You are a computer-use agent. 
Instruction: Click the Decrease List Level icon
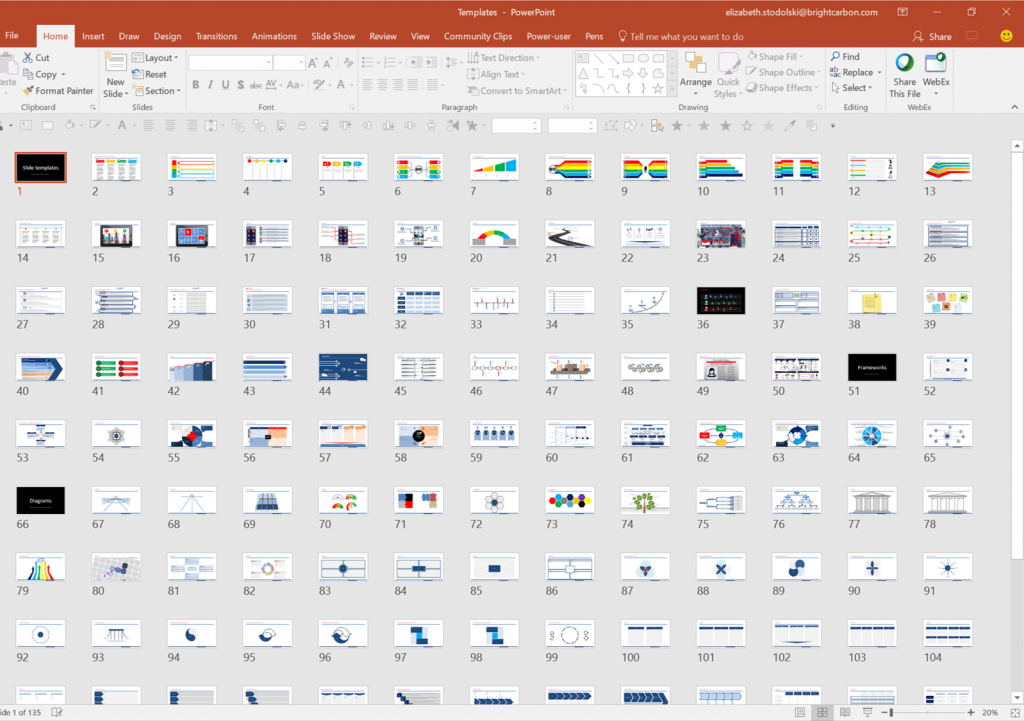click(x=416, y=63)
